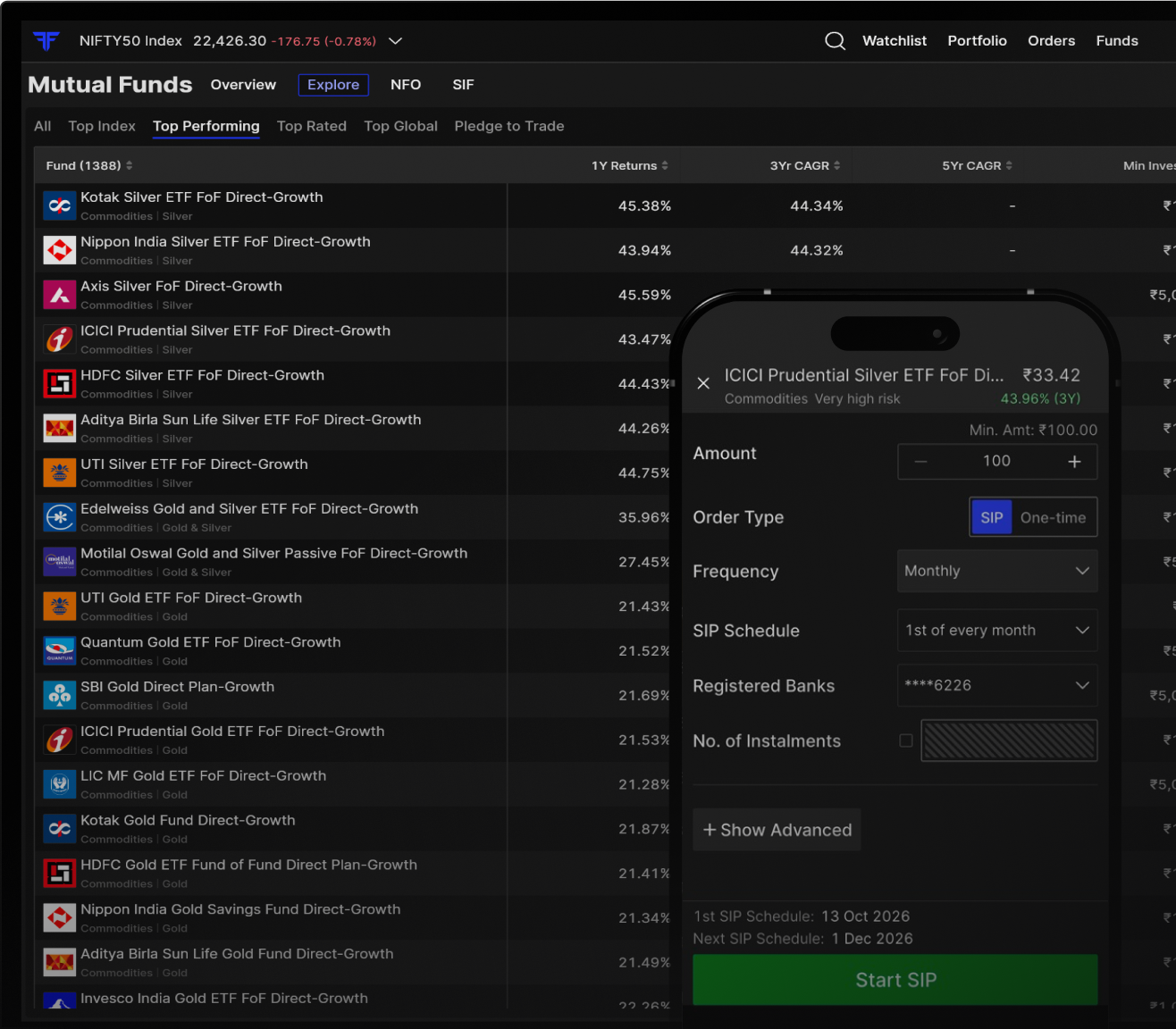Tick the No. of Instalments checkbox
Viewport: 1176px width, 1029px height.
tap(906, 740)
